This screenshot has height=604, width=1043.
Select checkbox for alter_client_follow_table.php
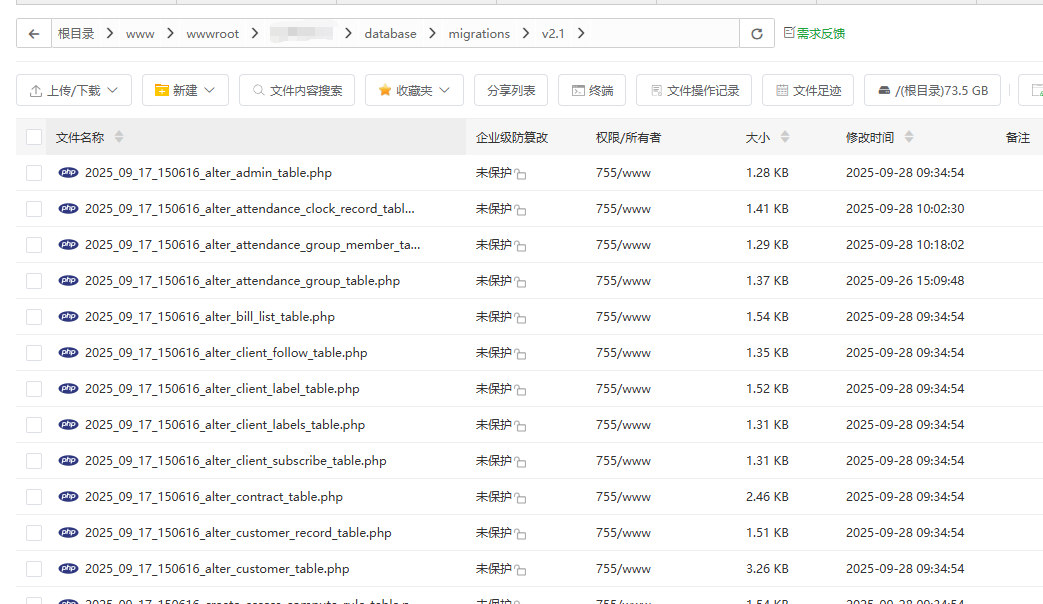(x=34, y=353)
